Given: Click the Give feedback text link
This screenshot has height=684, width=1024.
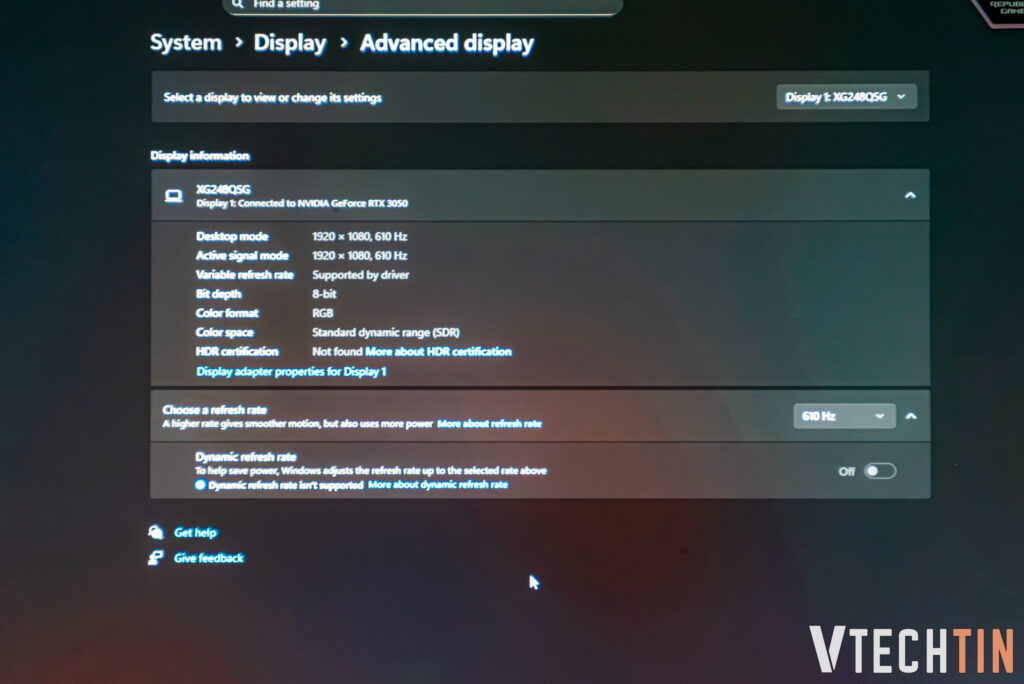Looking at the screenshot, I should click(x=208, y=558).
